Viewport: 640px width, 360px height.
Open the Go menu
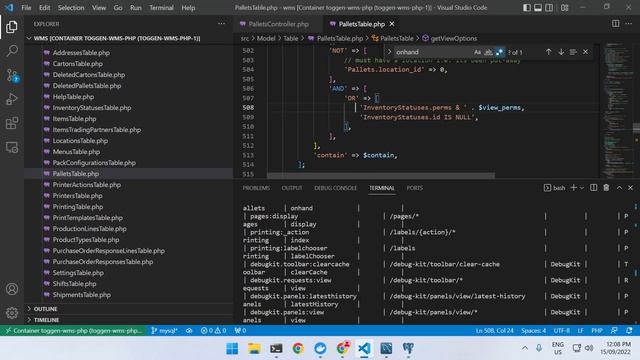click(x=118, y=8)
